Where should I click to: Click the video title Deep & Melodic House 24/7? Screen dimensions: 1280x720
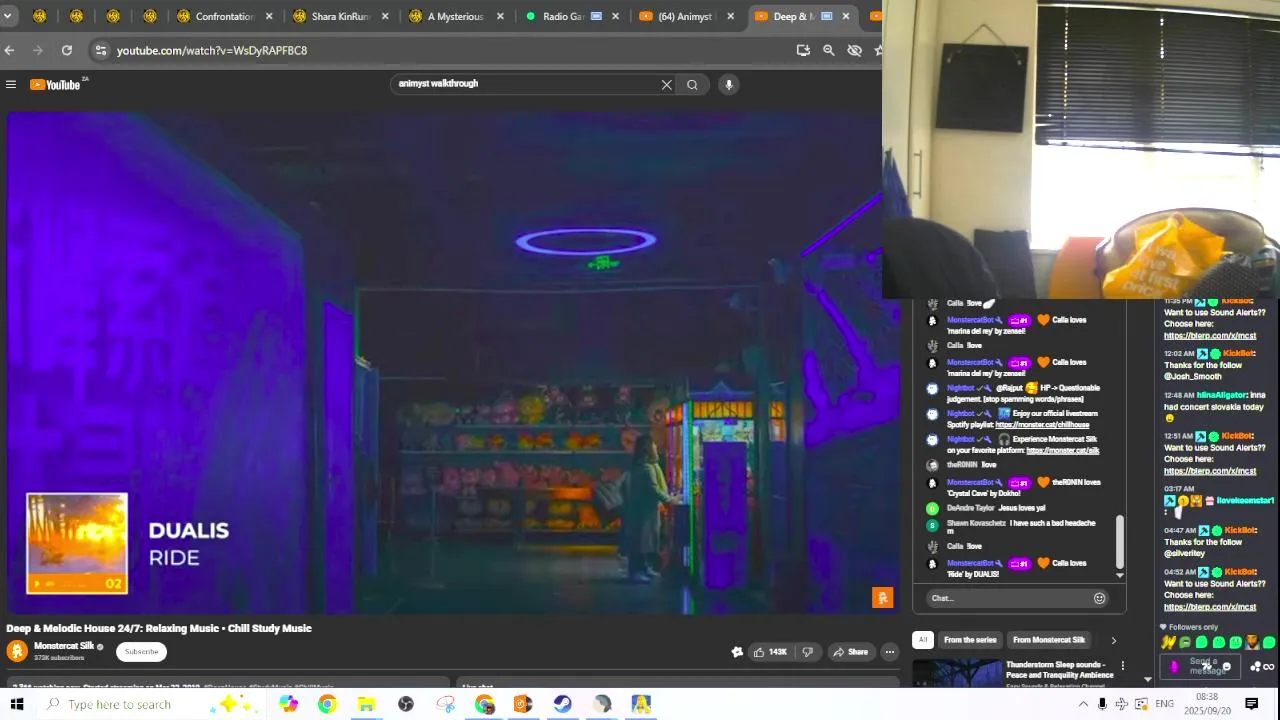(159, 628)
